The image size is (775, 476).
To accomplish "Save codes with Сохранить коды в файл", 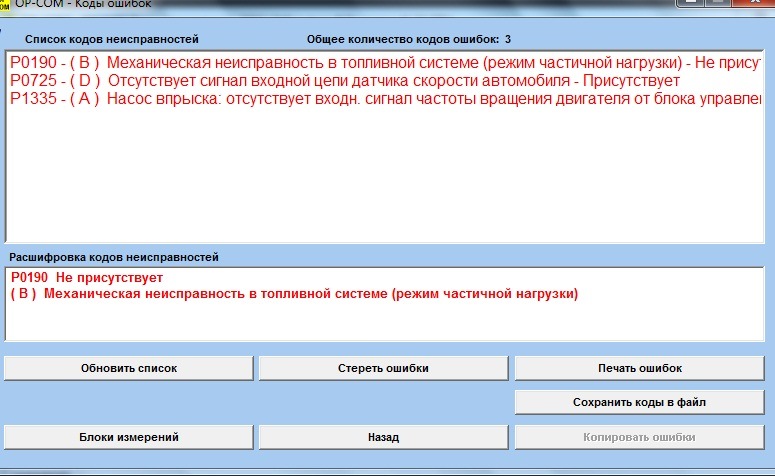I will [640, 402].
